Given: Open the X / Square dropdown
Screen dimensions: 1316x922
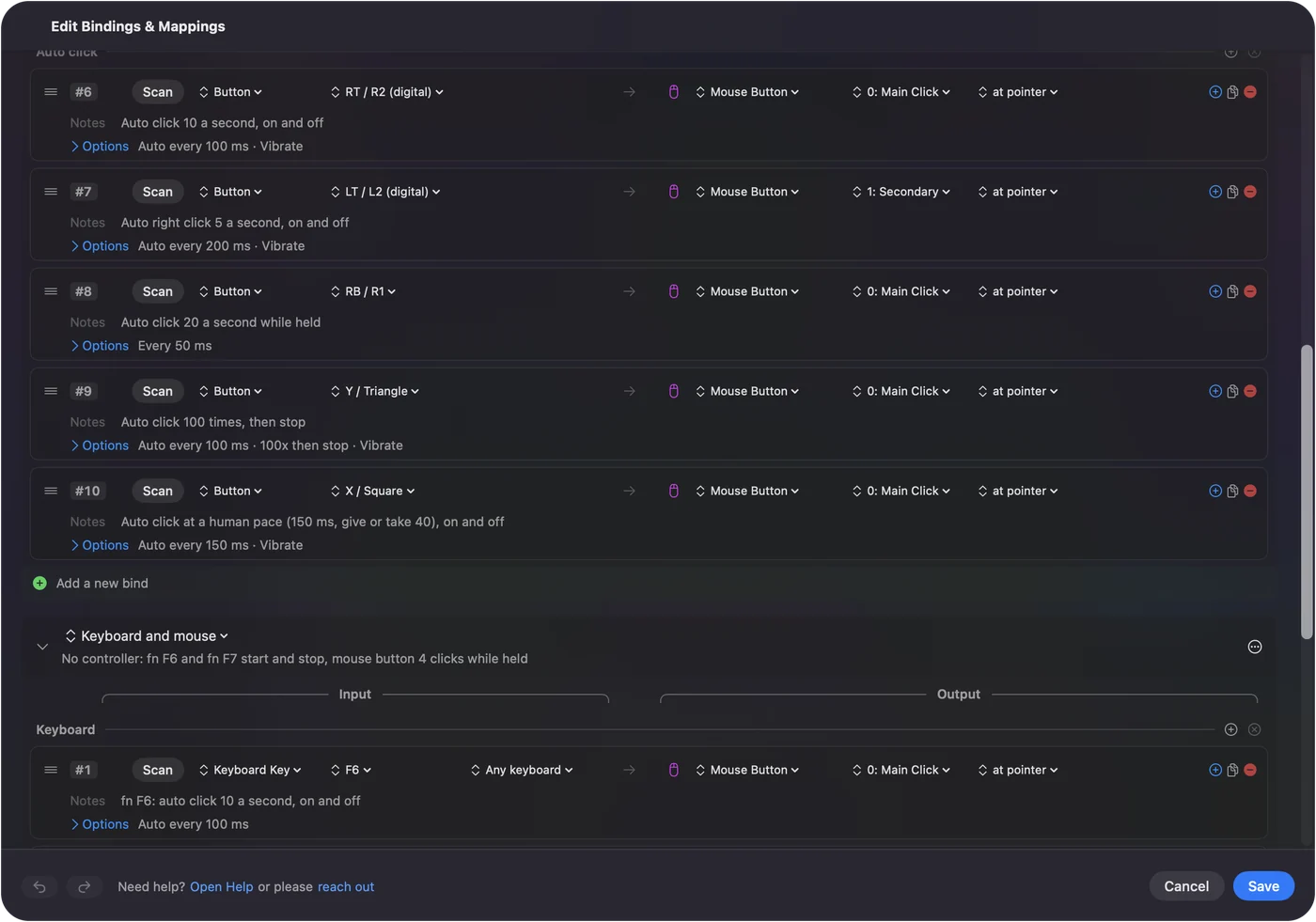Looking at the screenshot, I should coord(372,491).
